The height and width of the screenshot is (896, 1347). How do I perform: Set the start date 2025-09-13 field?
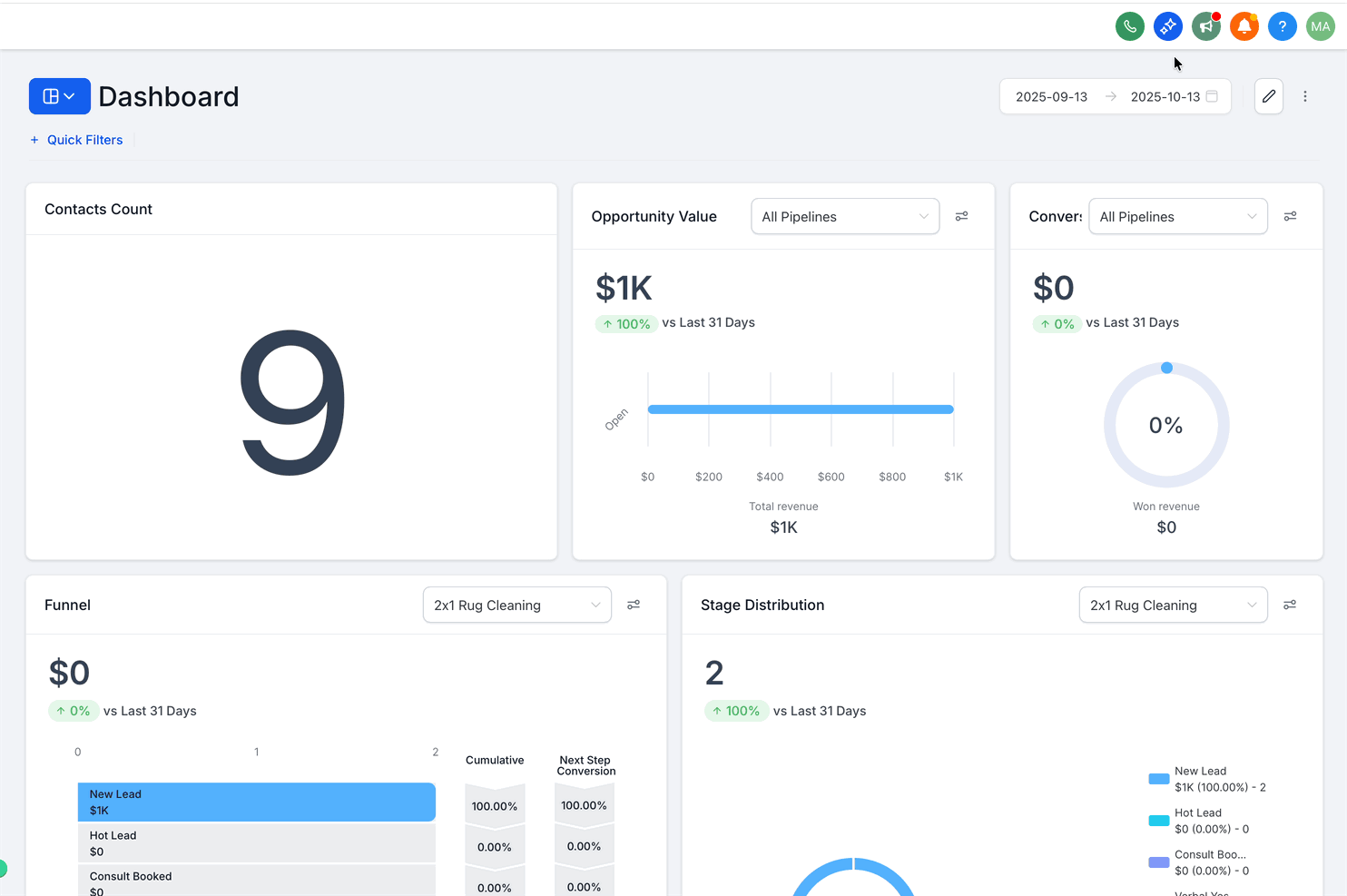pos(1051,96)
